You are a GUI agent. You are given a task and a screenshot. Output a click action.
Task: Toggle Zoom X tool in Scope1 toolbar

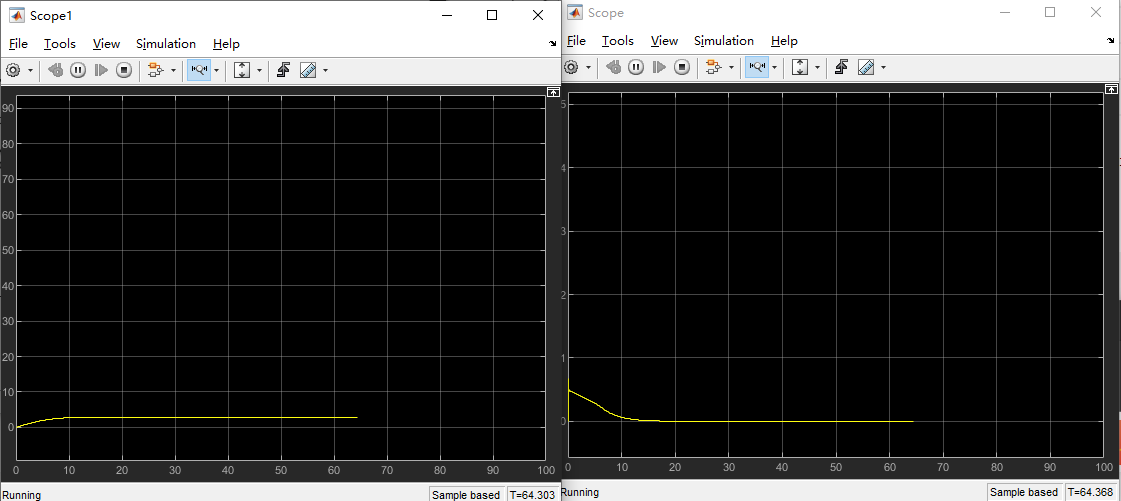click(199, 70)
